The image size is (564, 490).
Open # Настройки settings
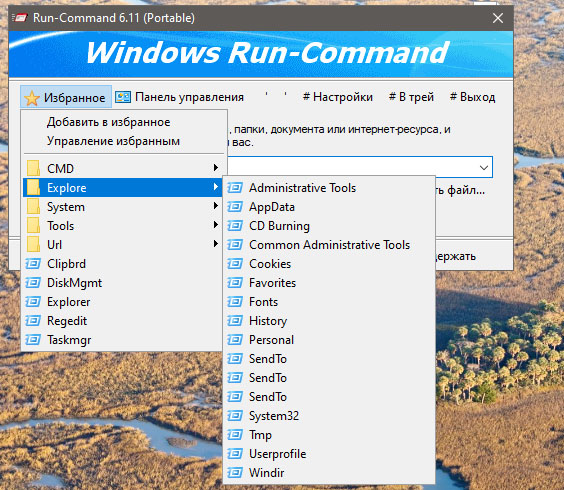[338, 97]
